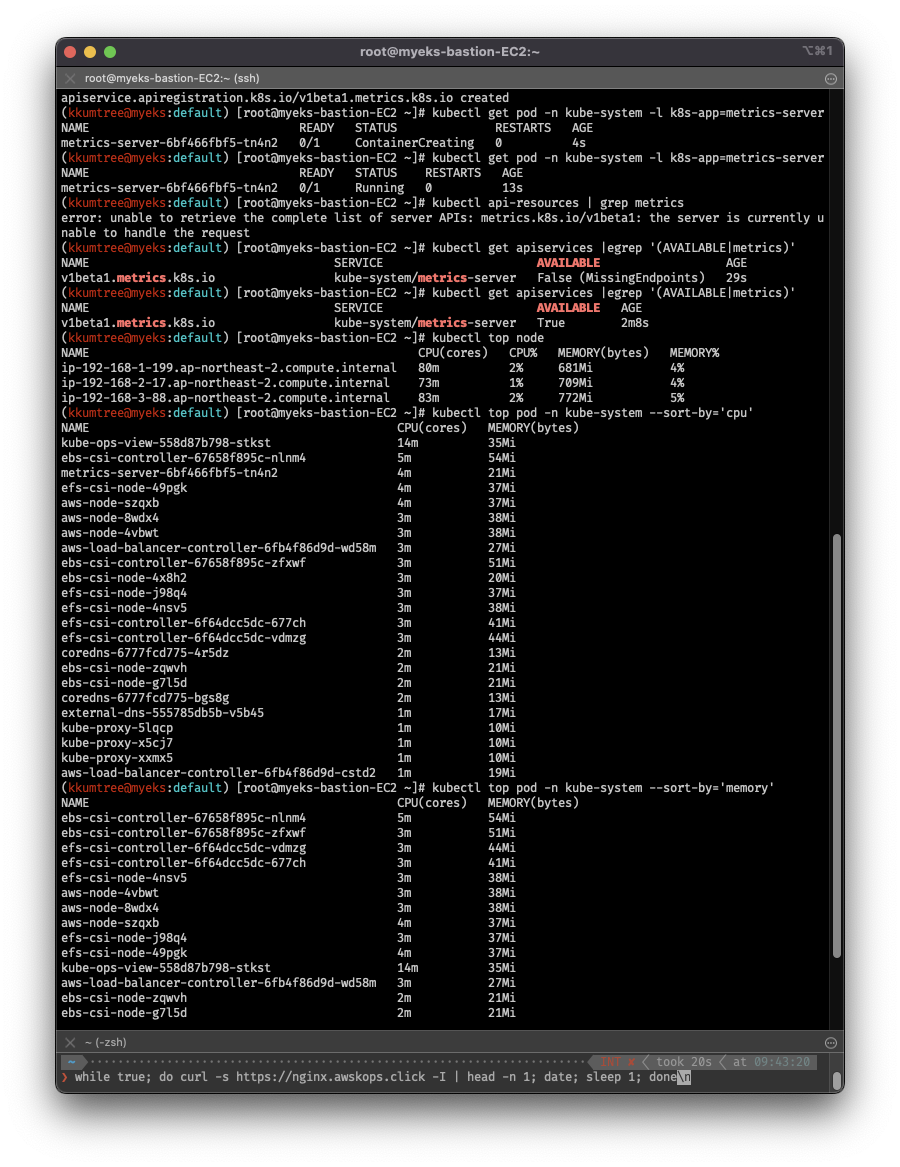Click the 'CPU%' column header
This screenshot has height=1167, width=900.
[523, 353]
